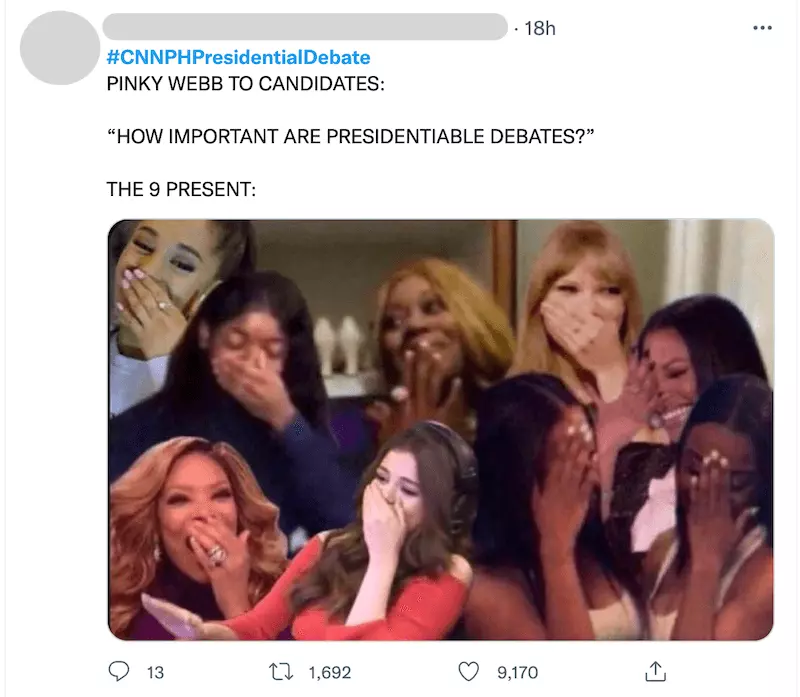The height and width of the screenshot is (697, 800).
Task: Open the #CNNPHPresidentialDebate hashtag link
Action: pos(238,57)
